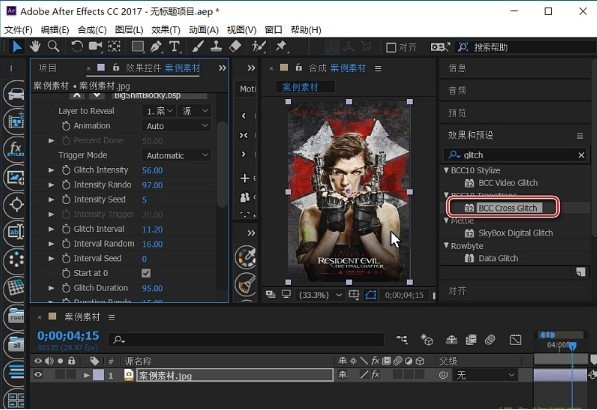Viewport: 597px width, 410px height.
Task: Select the SkyBox Digital Glitch effect
Action: [515, 233]
